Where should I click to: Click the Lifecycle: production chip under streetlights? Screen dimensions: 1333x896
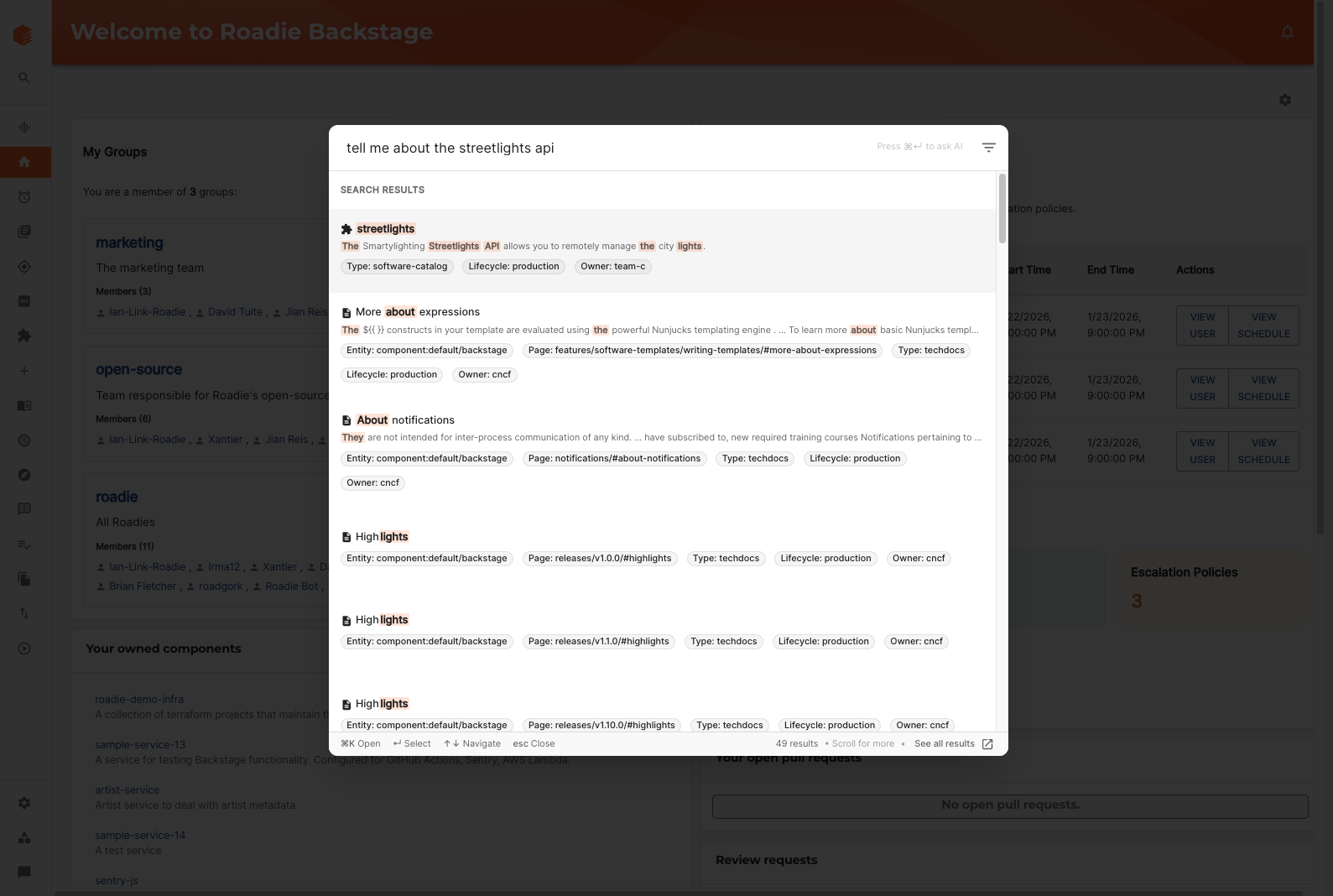[513, 267]
